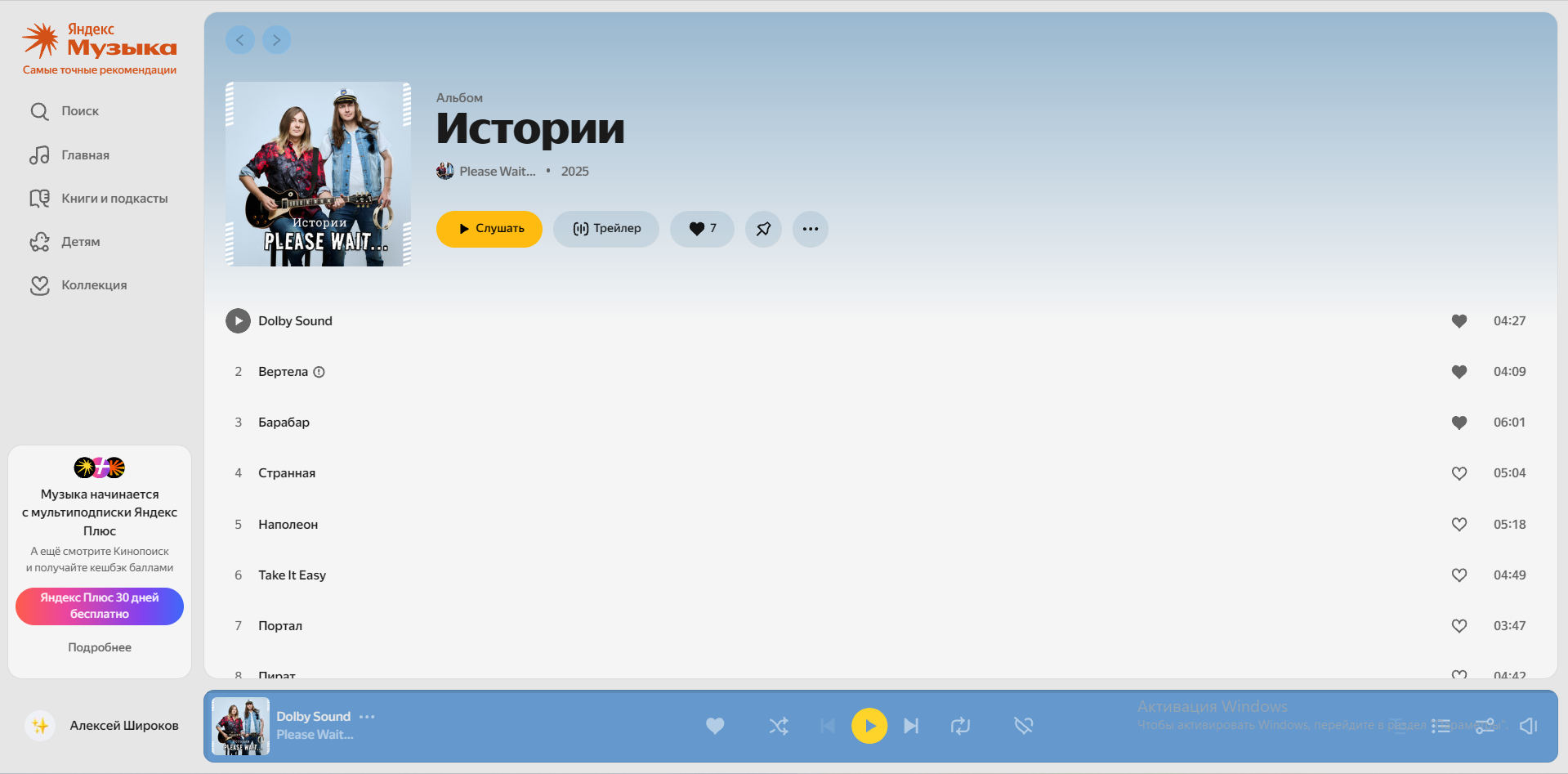Open the playback queue list
This screenshot has height=774, width=1568.
pyautogui.click(x=1441, y=726)
